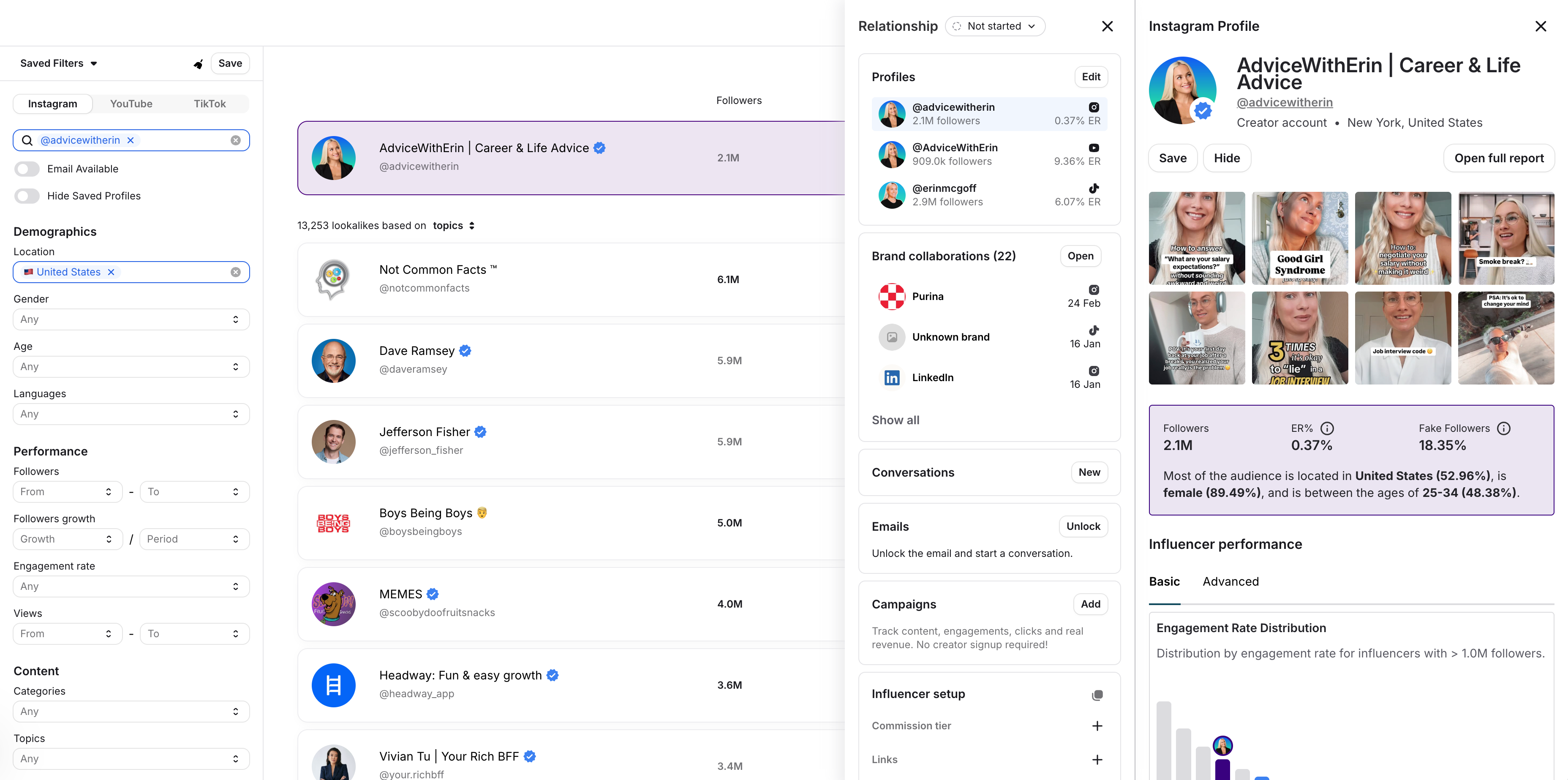Switch to Advanced influencer performance tab
The width and height of the screenshot is (1568, 780).
[1230, 581]
